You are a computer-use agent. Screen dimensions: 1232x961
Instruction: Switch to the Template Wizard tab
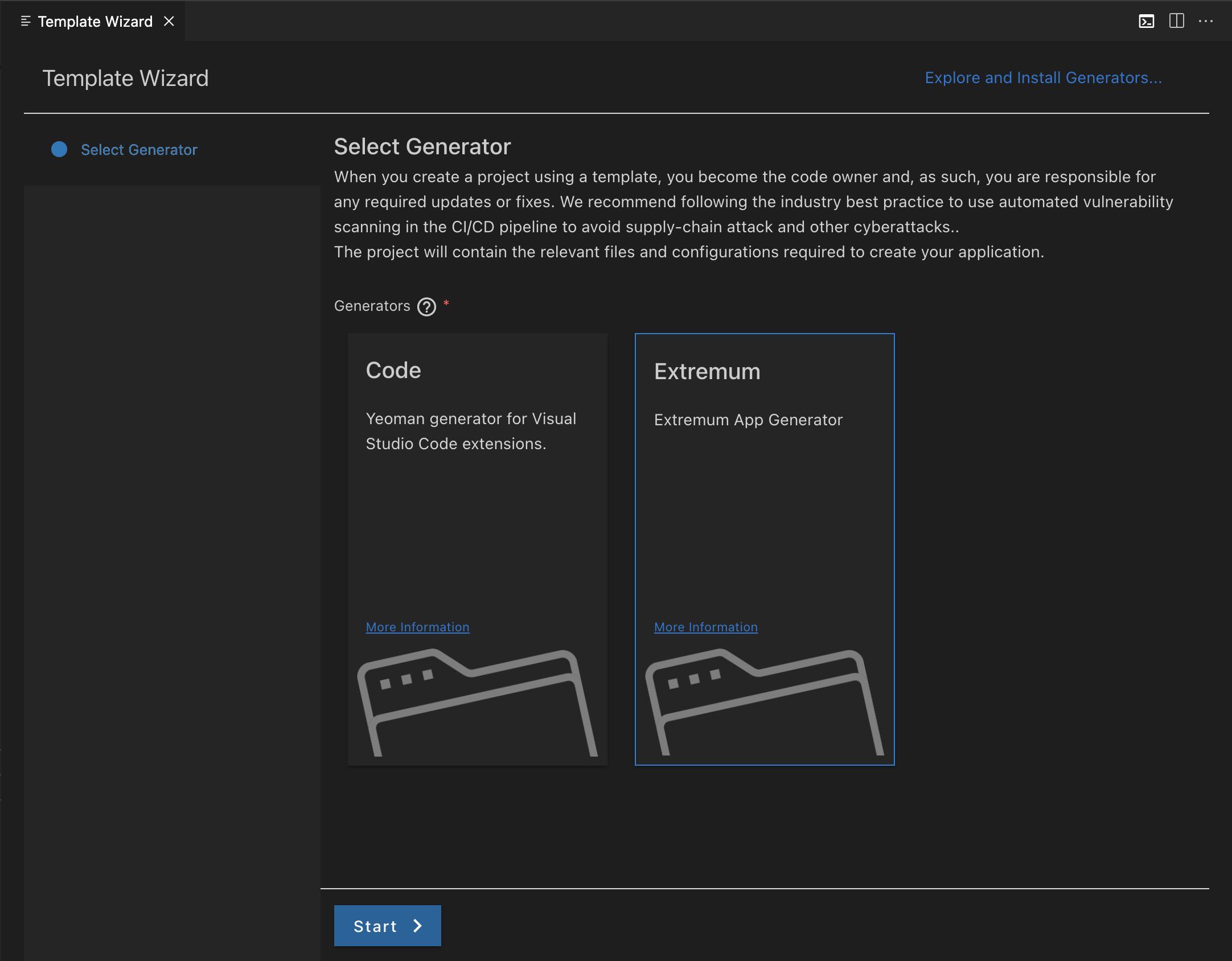95,22
